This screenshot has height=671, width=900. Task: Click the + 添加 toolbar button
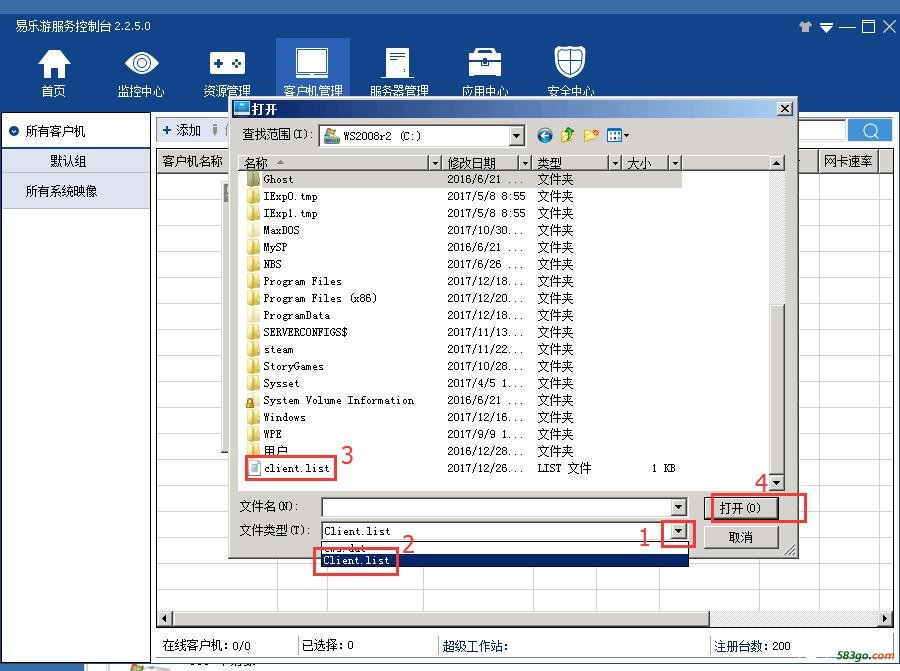pyautogui.click(x=182, y=130)
